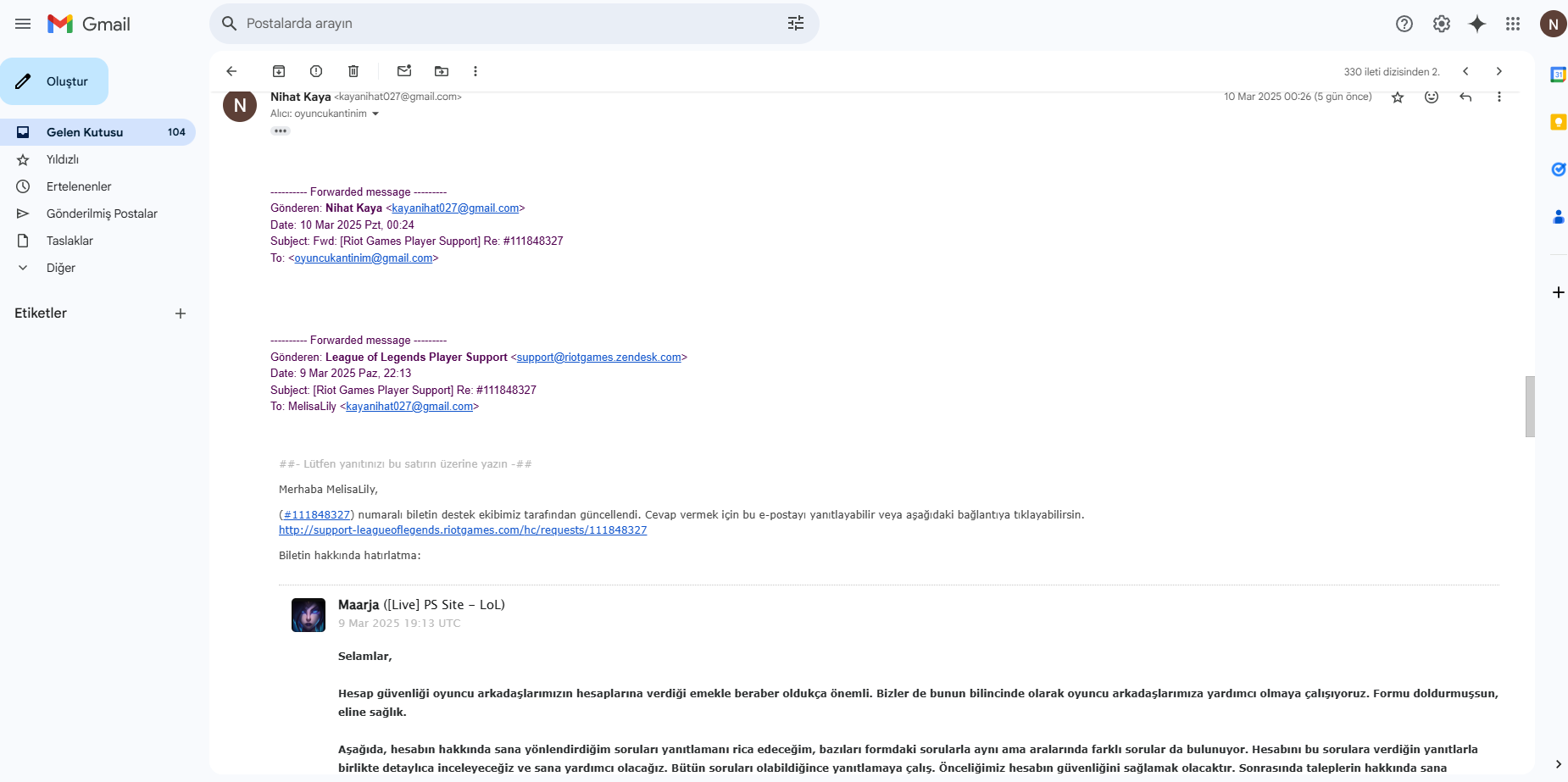Open oyuncukantinim@gmail.com link
The height and width of the screenshot is (782, 1568).
point(364,258)
